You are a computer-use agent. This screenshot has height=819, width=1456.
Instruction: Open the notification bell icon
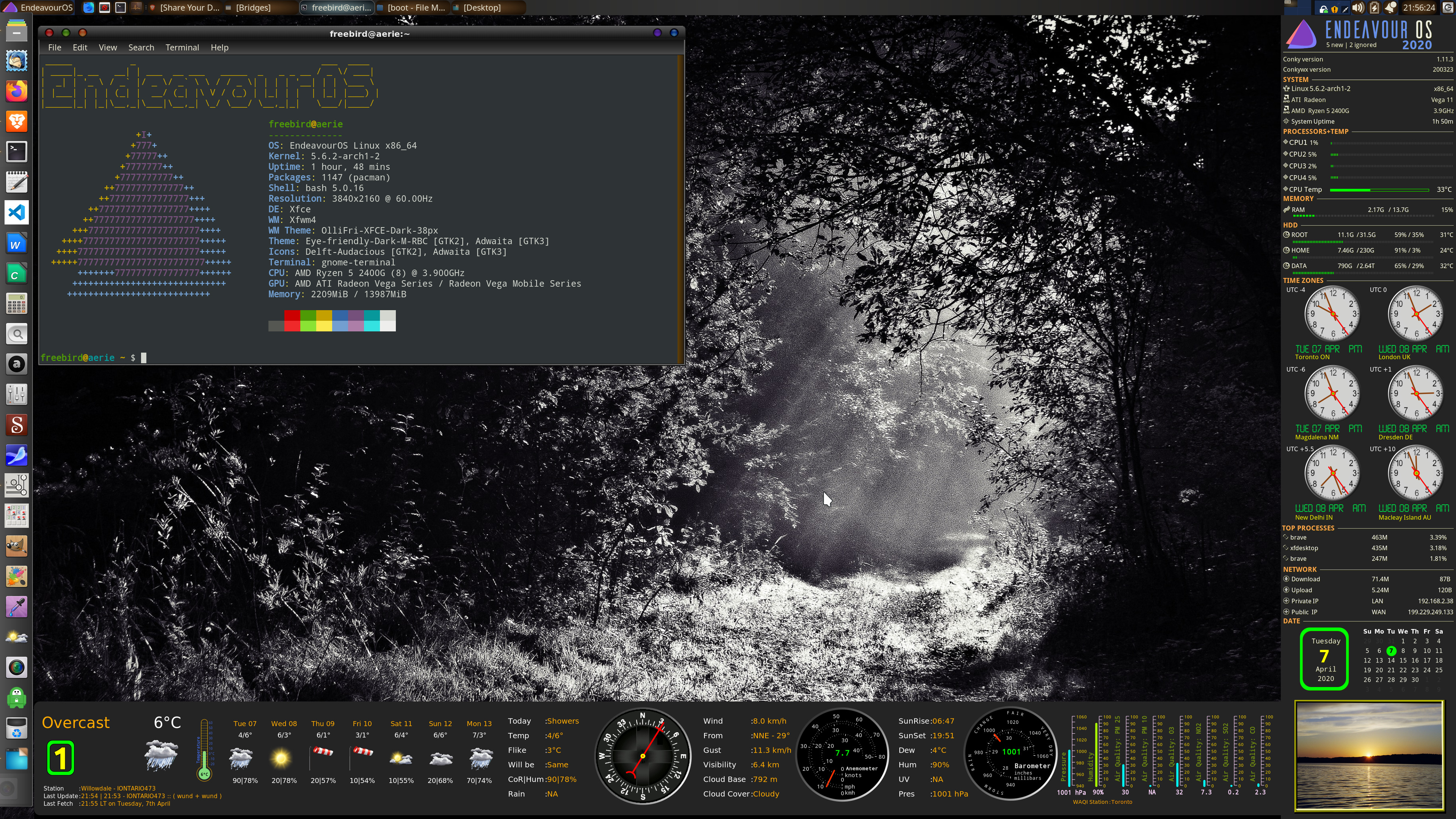point(1390,7)
